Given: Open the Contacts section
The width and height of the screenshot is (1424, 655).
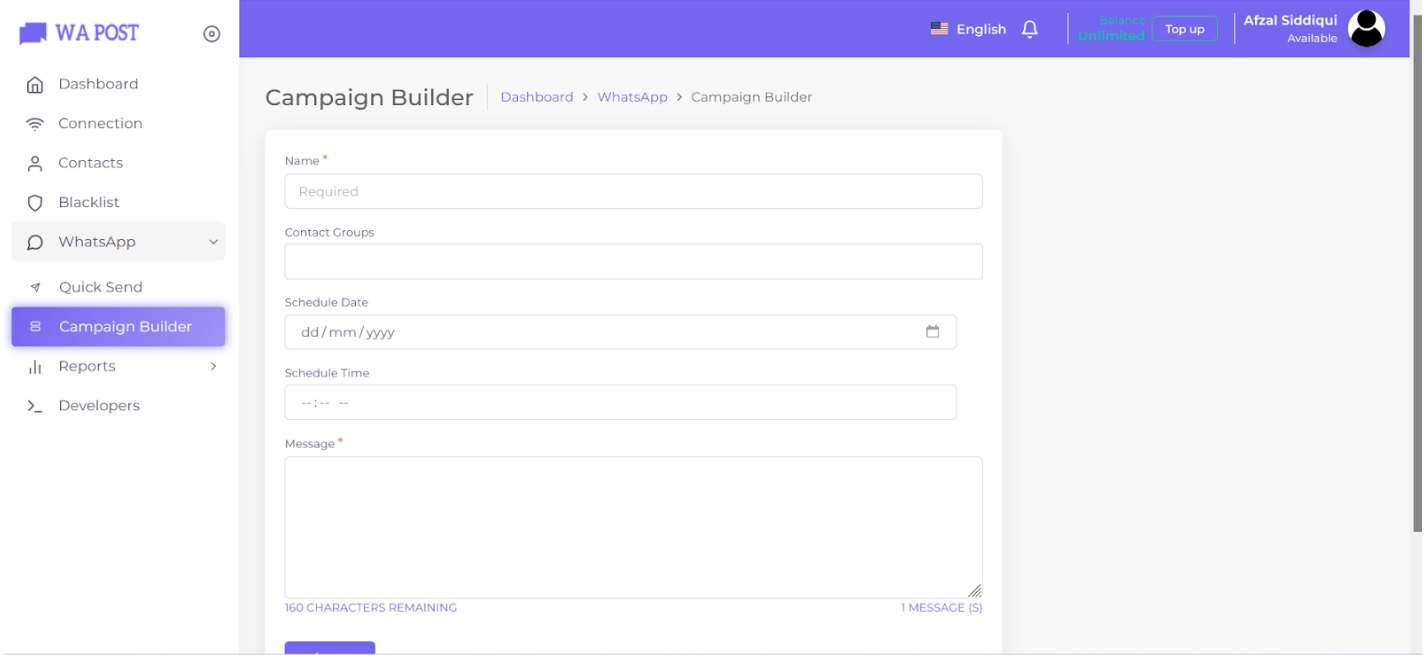Looking at the screenshot, I should coord(89,162).
